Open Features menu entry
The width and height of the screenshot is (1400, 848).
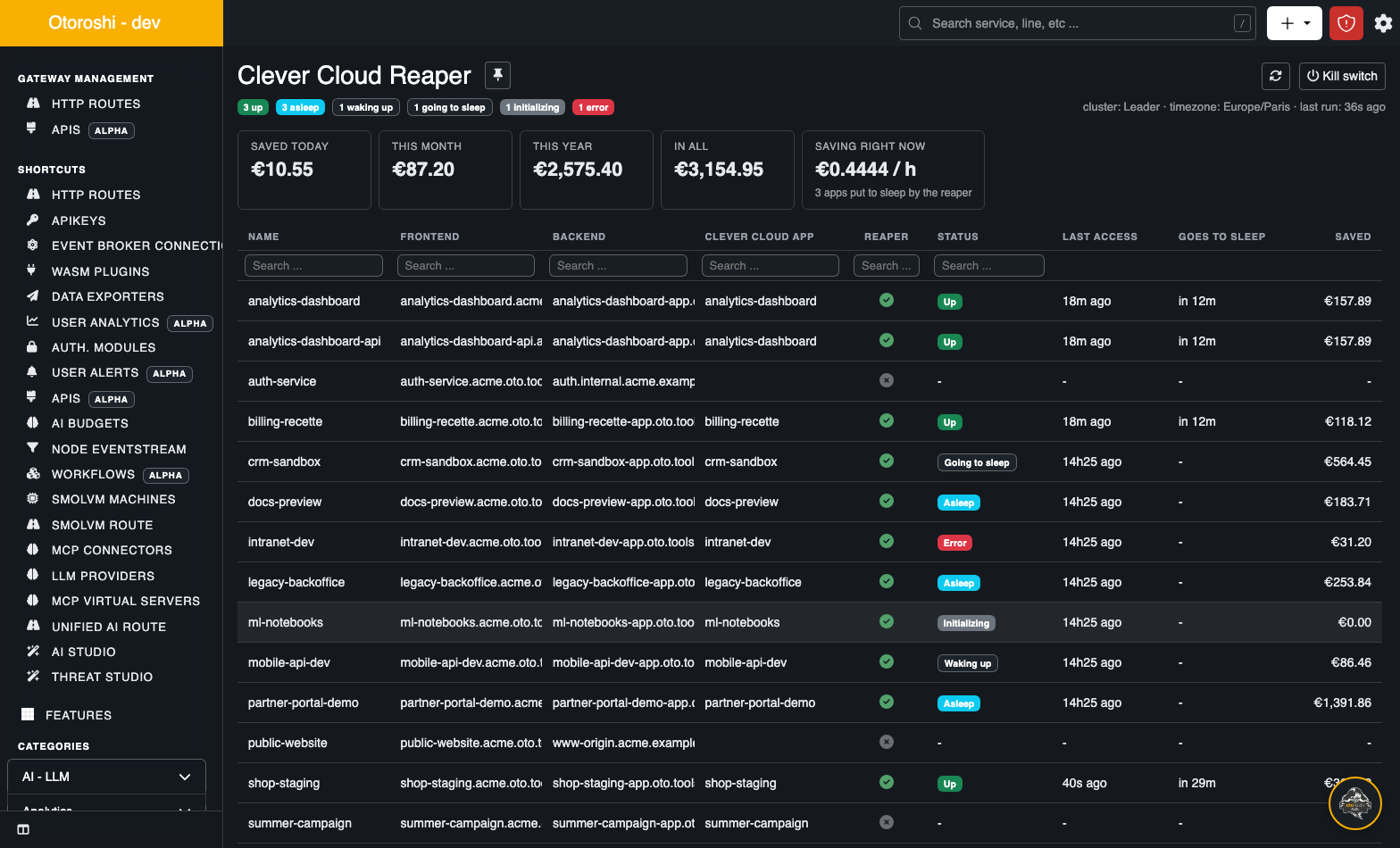[79, 715]
